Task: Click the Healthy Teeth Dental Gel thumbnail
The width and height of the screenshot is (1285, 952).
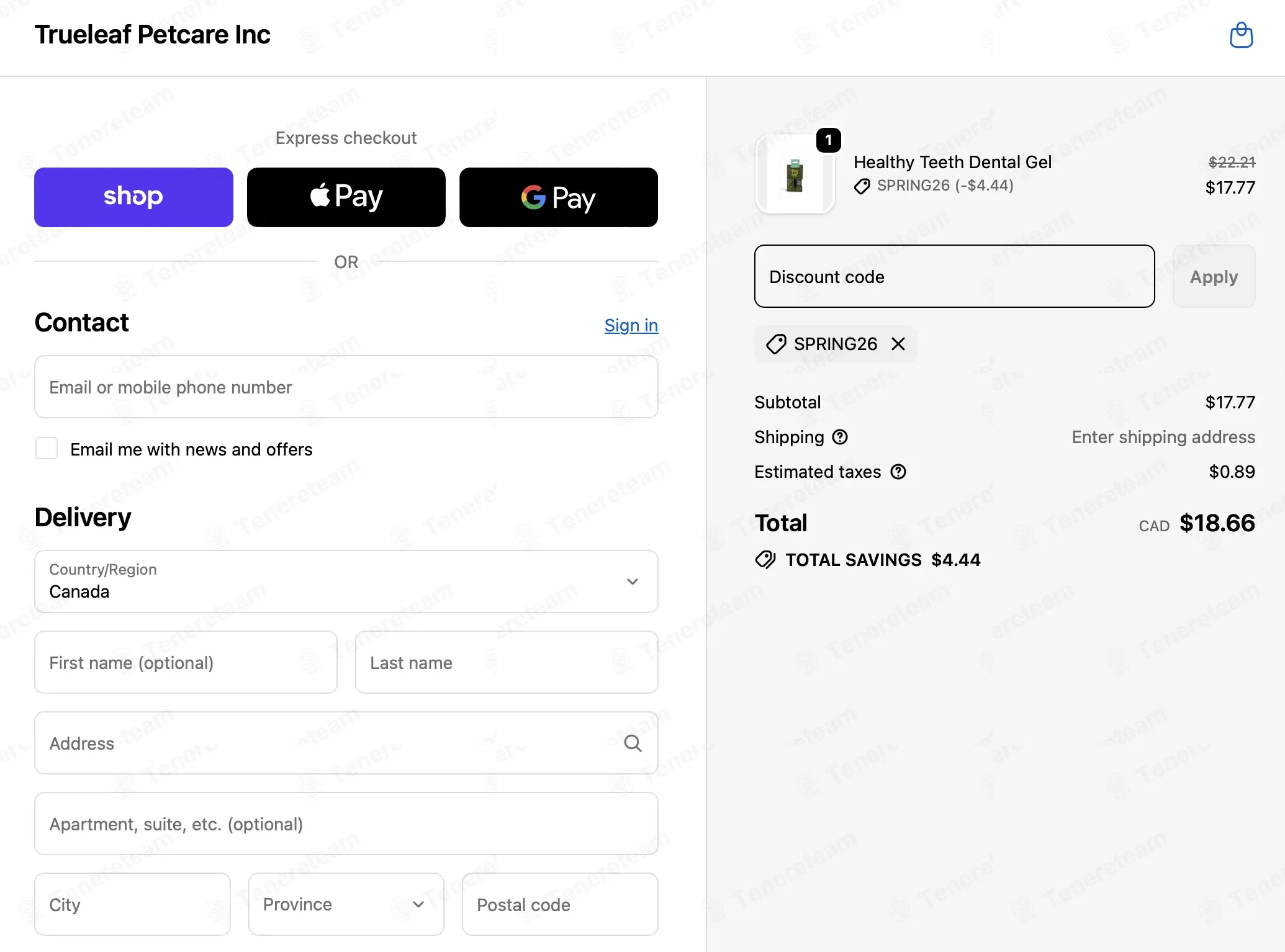Action: point(795,174)
